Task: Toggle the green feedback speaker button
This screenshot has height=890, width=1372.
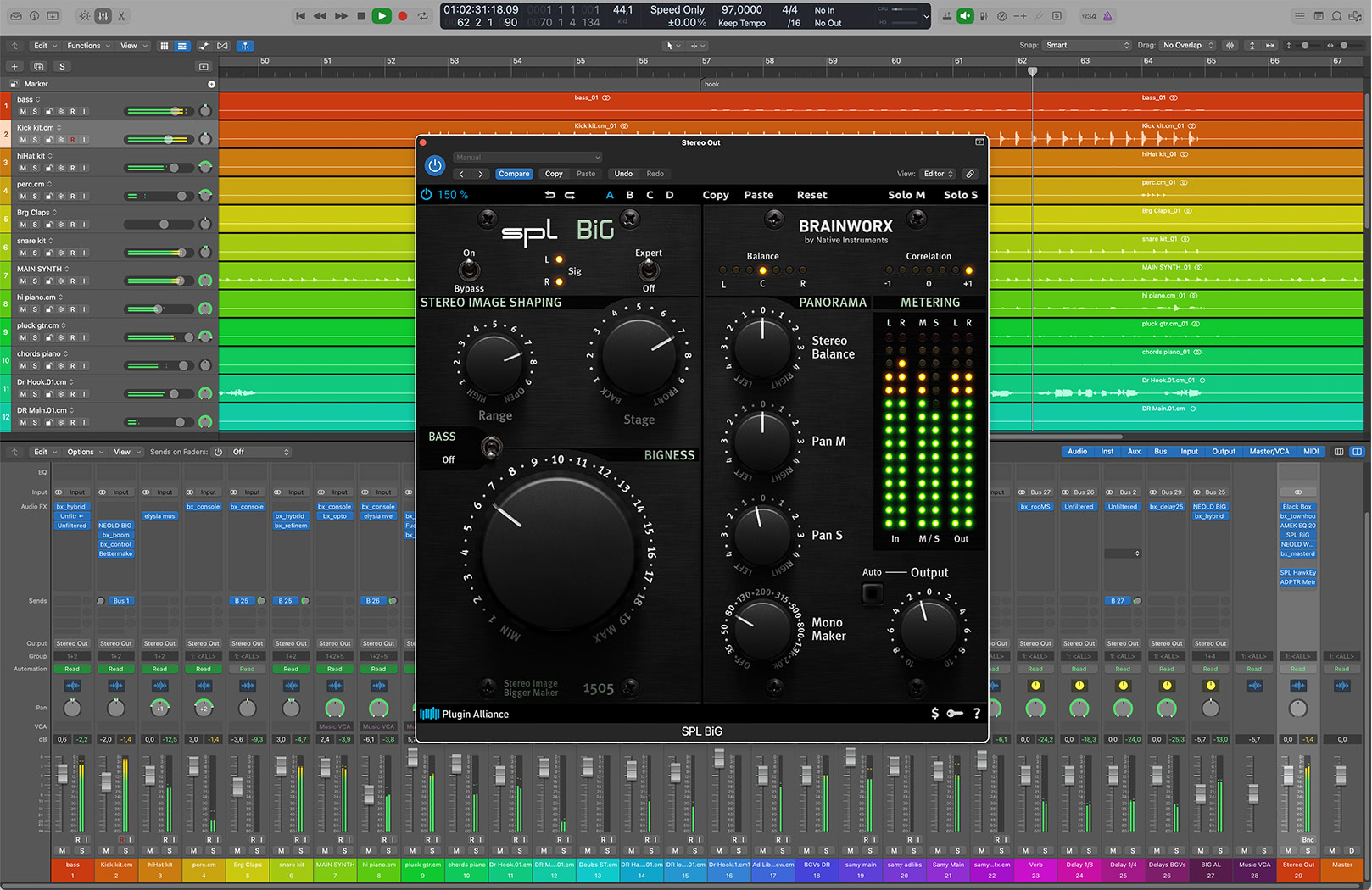Action: 965,15
